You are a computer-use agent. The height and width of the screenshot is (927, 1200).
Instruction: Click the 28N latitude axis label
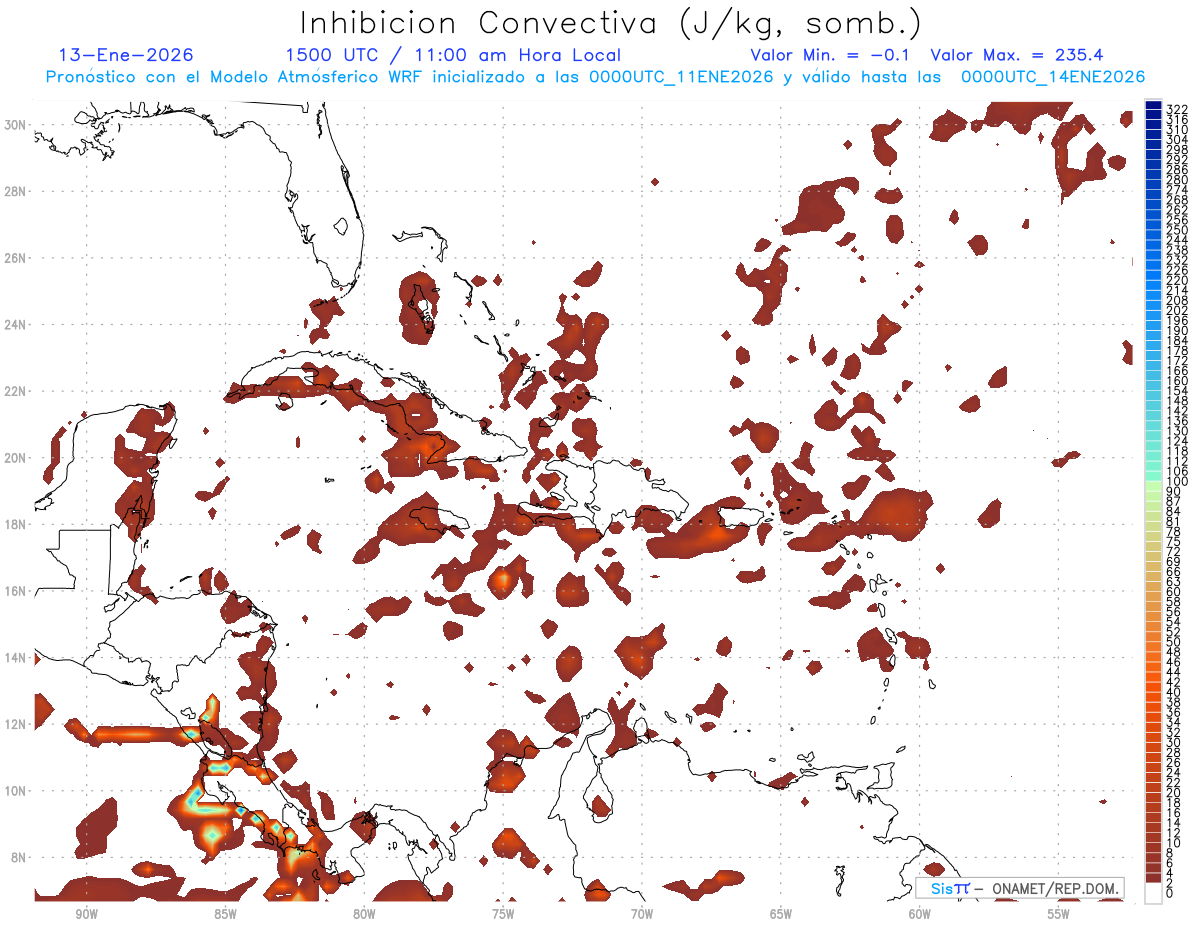(15, 191)
